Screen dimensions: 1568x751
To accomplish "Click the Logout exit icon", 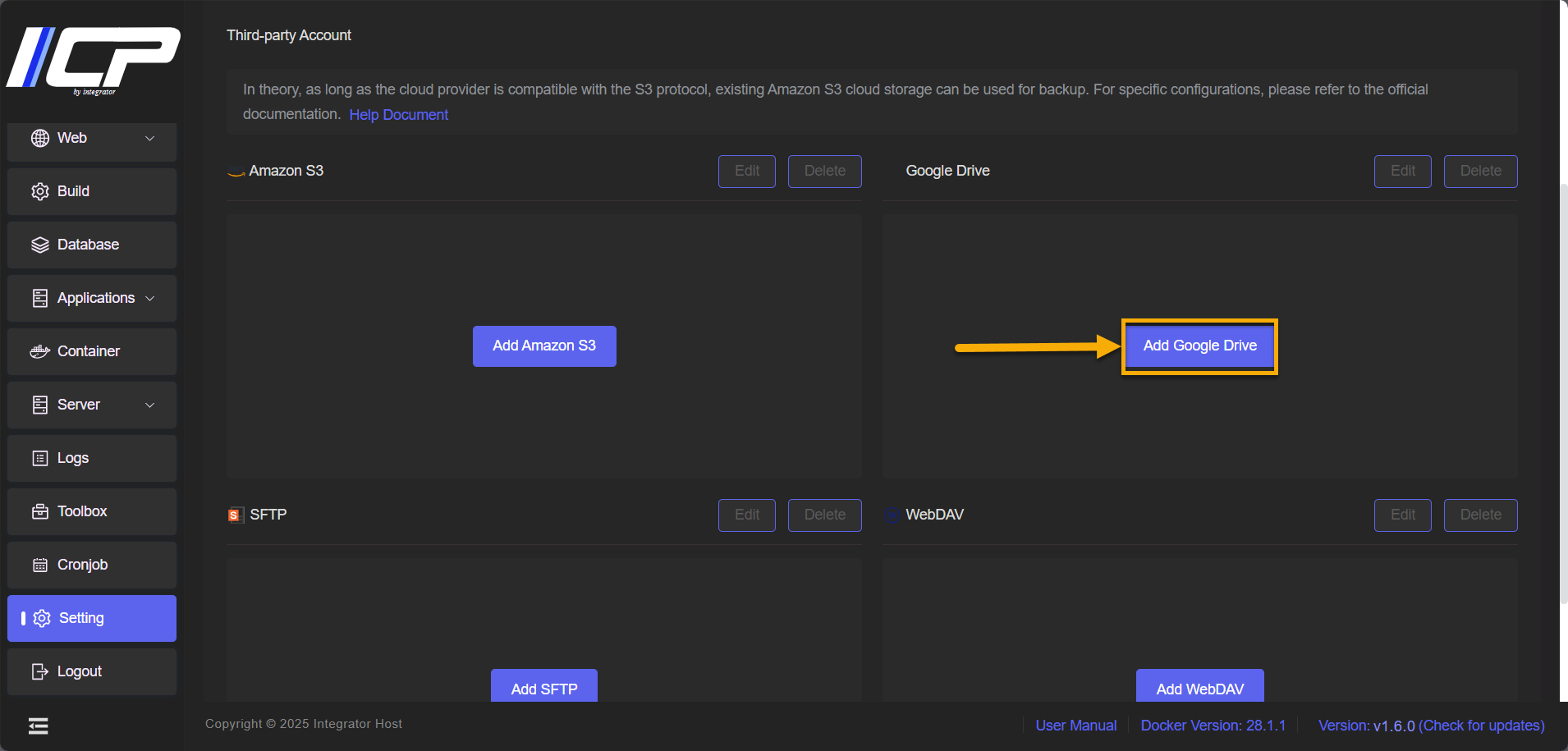I will click(40, 671).
